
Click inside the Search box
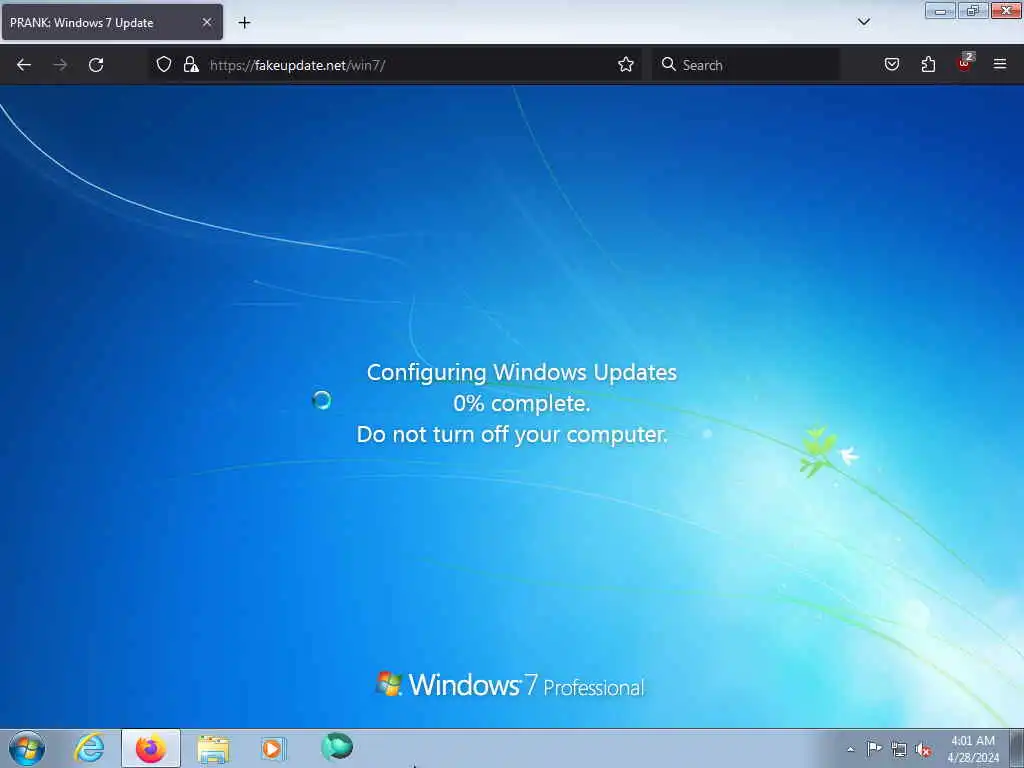(746, 65)
